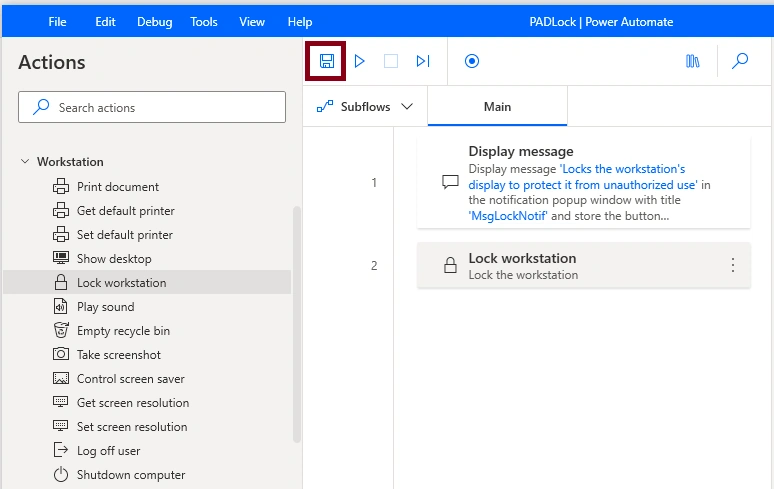Click the power icon beside Shutdown computer
The image size is (774, 489).
click(61, 475)
